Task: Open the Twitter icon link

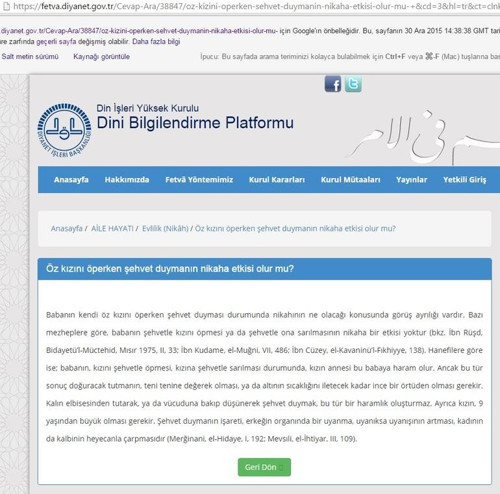Action: point(353,84)
